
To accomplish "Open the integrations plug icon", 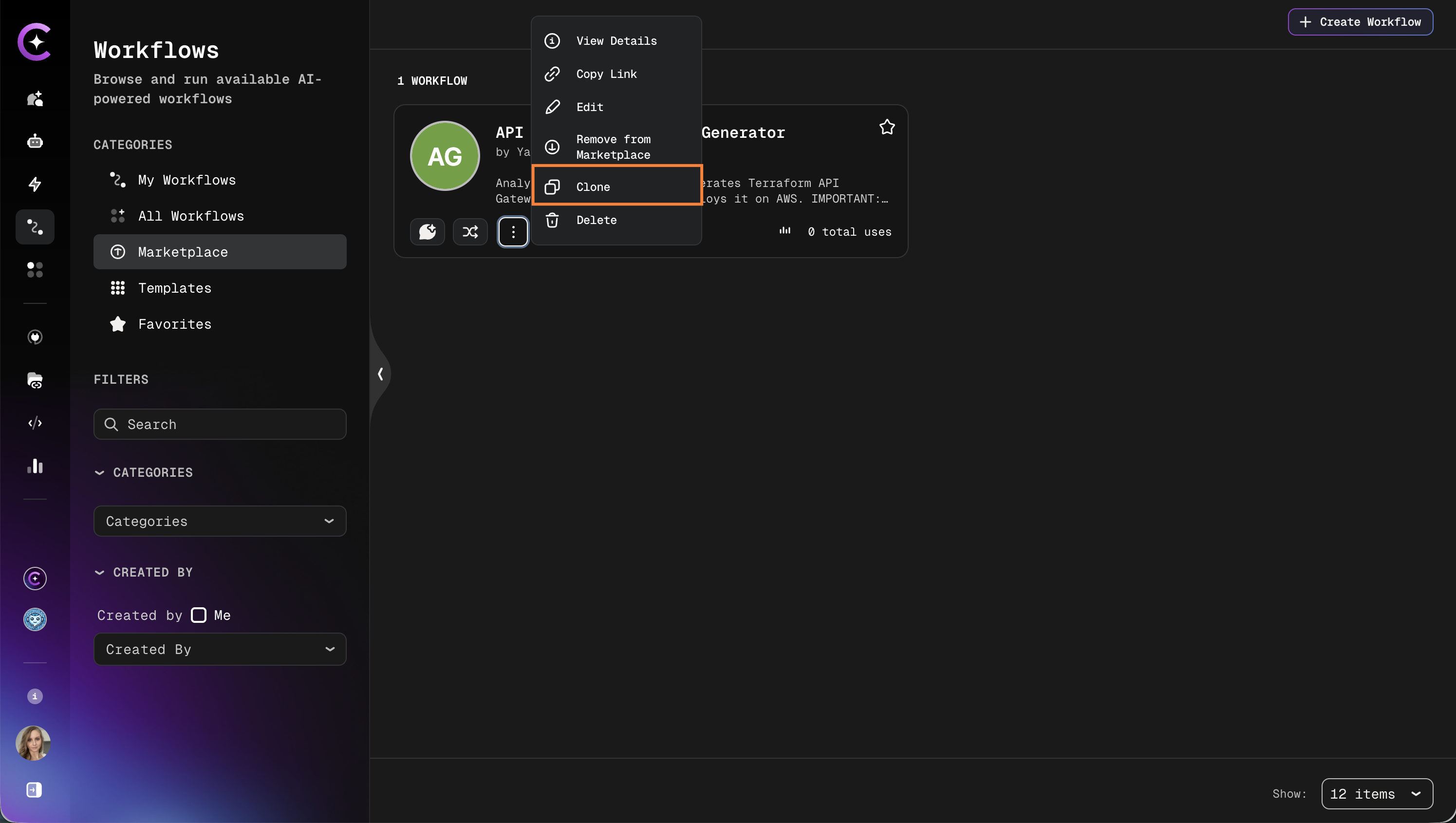I will click(35, 337).
